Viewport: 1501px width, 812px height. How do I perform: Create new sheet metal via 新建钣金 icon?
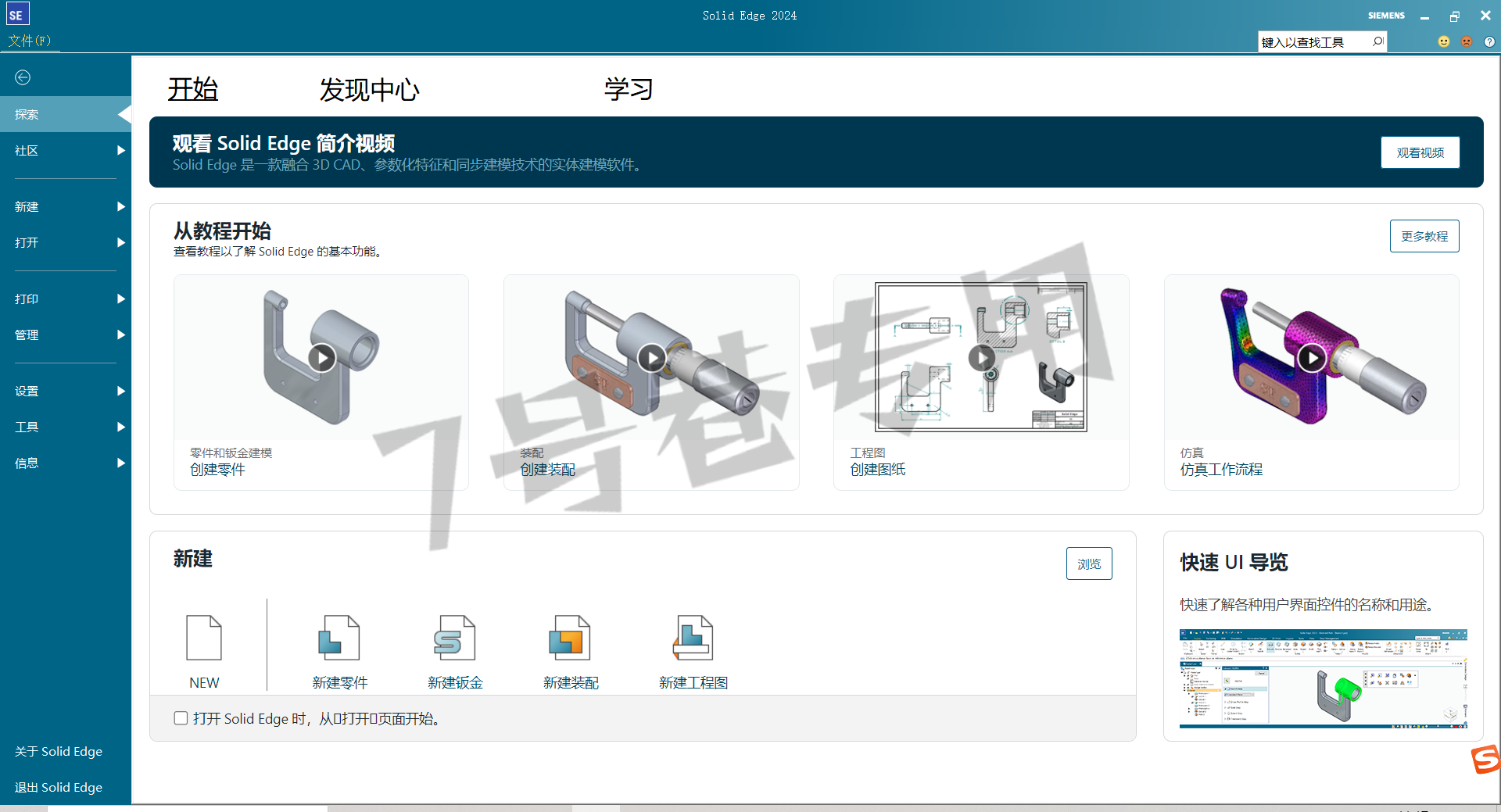pos(455,638)
